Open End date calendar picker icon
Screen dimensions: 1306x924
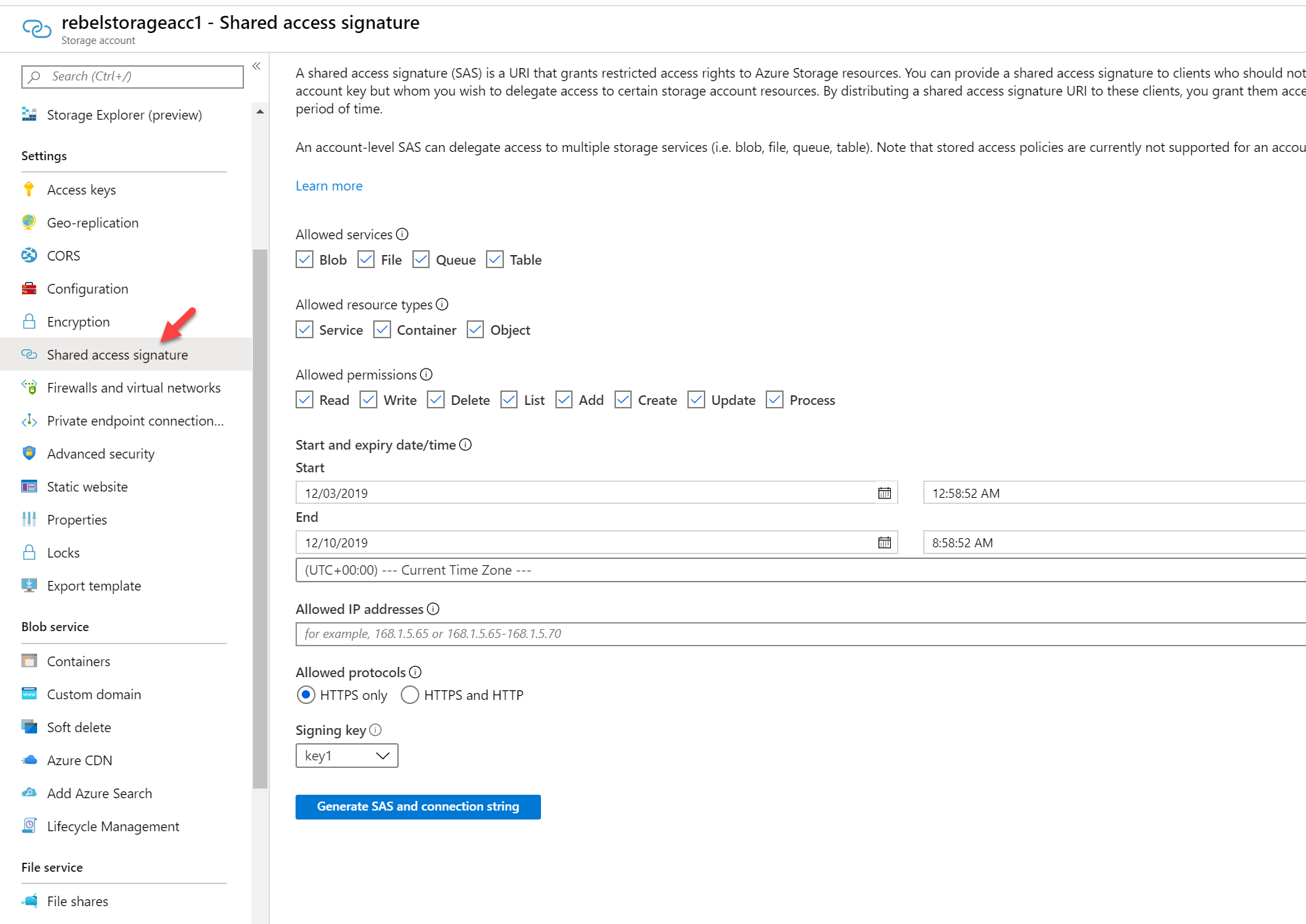coord(884,542)
